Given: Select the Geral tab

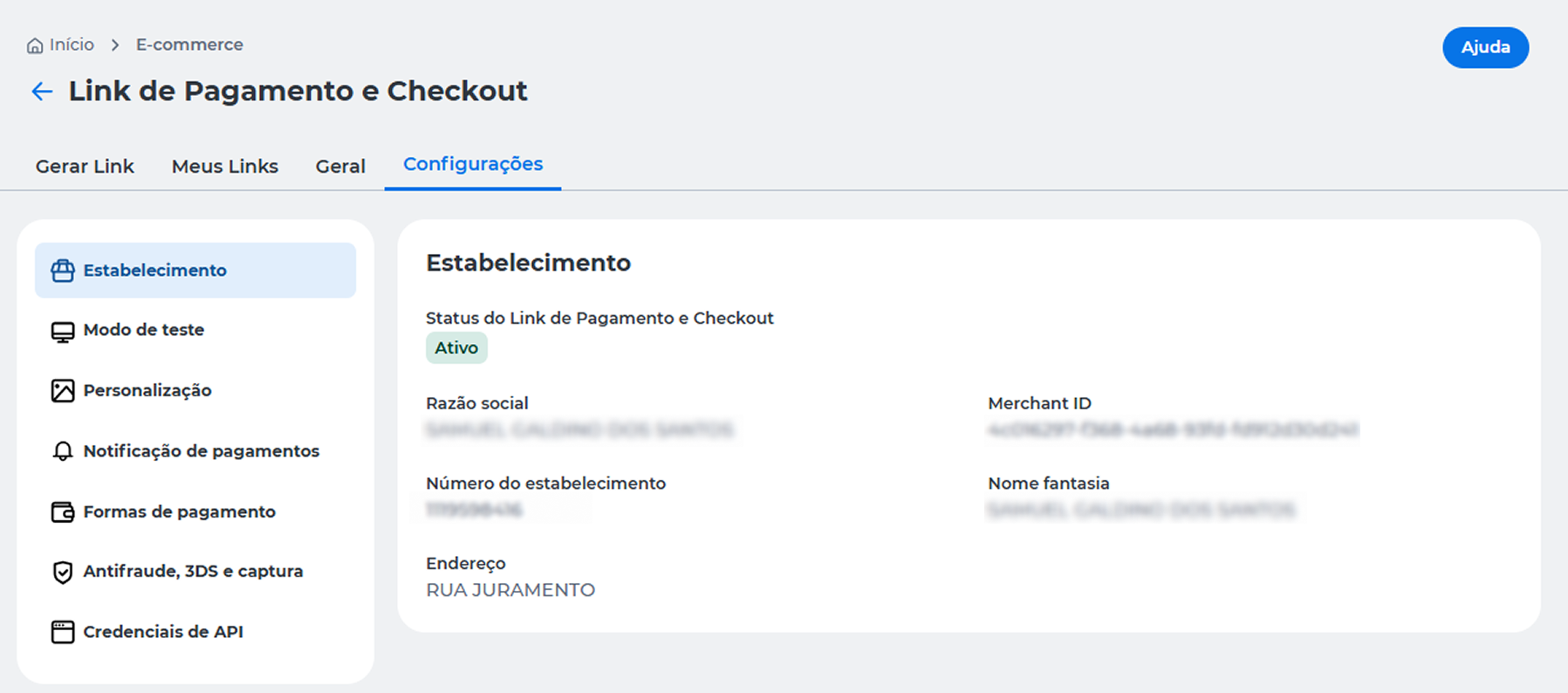Looking at the screenshot, I should click(x=340, y=166).
